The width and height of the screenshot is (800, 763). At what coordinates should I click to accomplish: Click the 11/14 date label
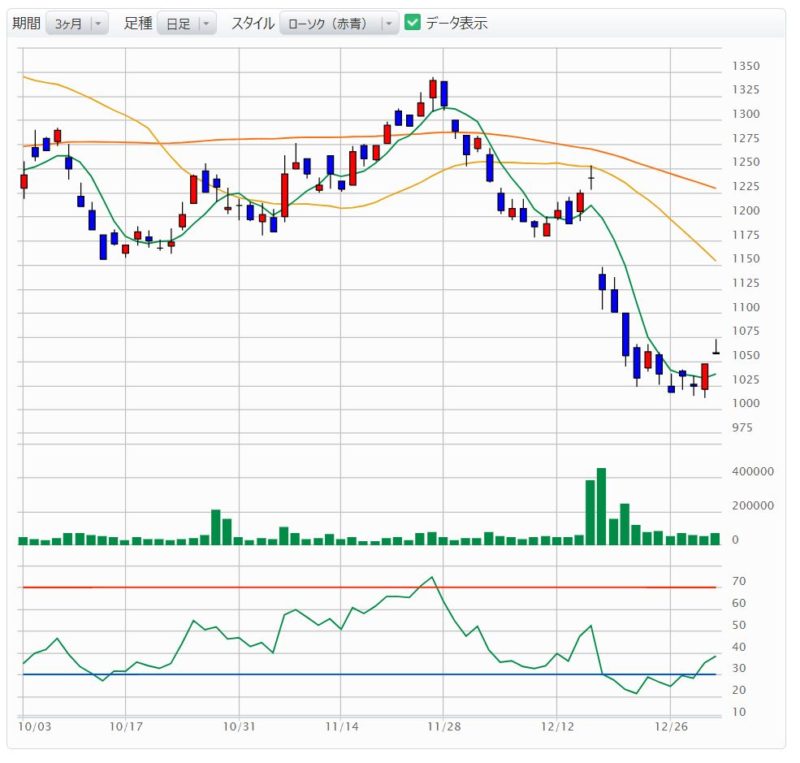click(x=342, y=726)
